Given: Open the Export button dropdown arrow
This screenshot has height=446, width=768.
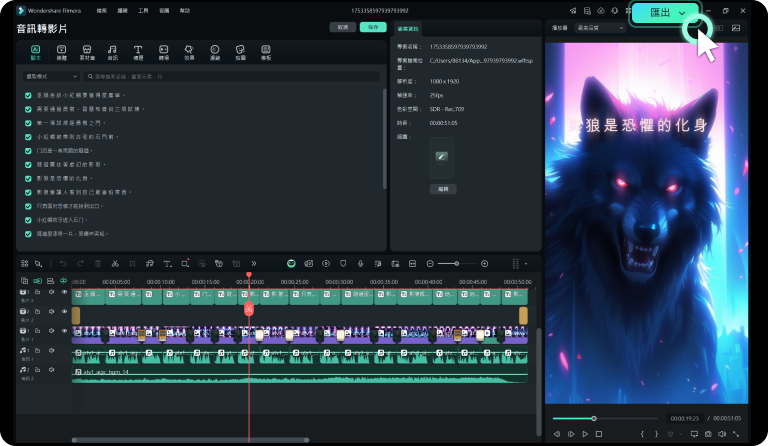Looking at the screenshot, I should click(682, 13).
